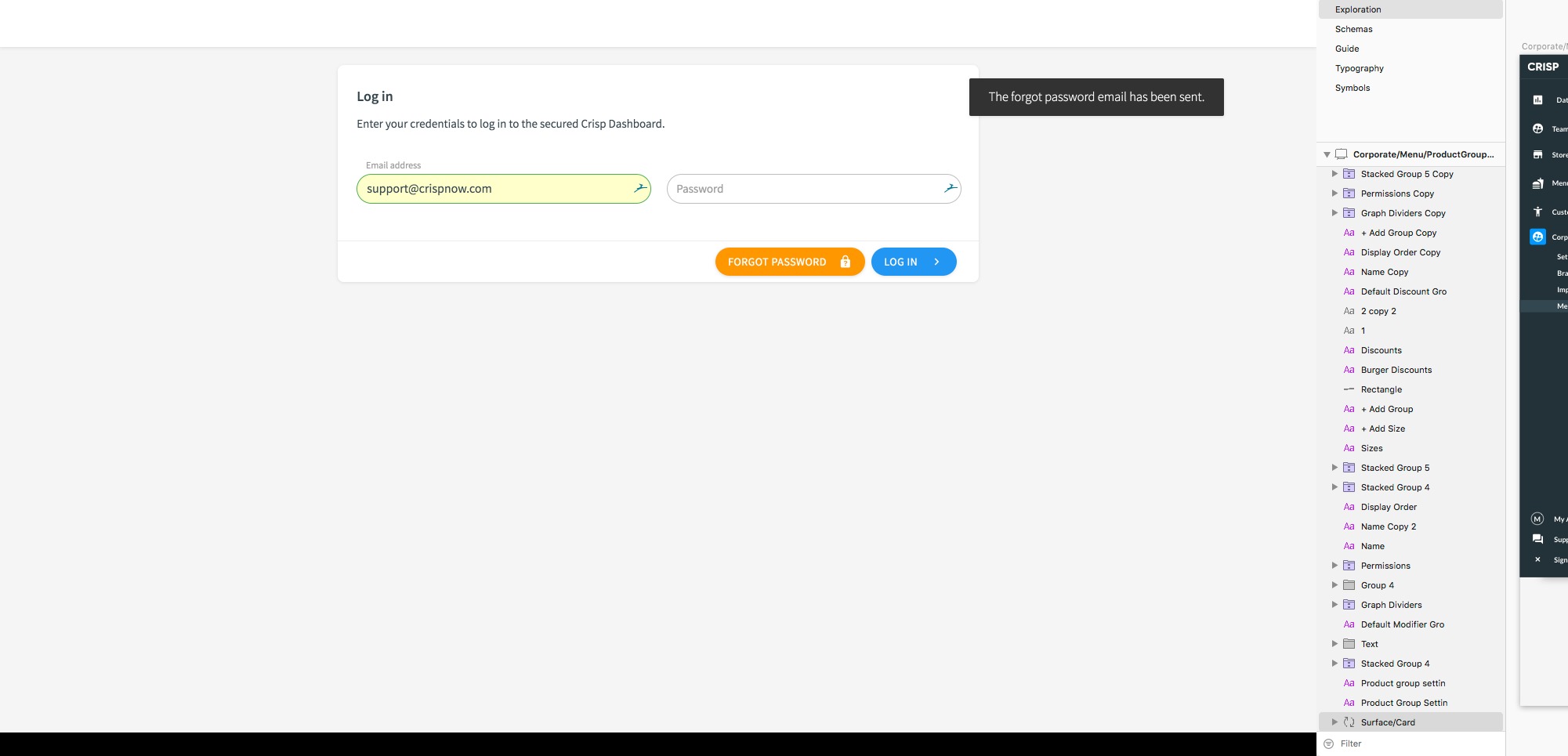
Task: Expand the Stacked Group 5 layer without Copy
Action: tap(1334, 468)
